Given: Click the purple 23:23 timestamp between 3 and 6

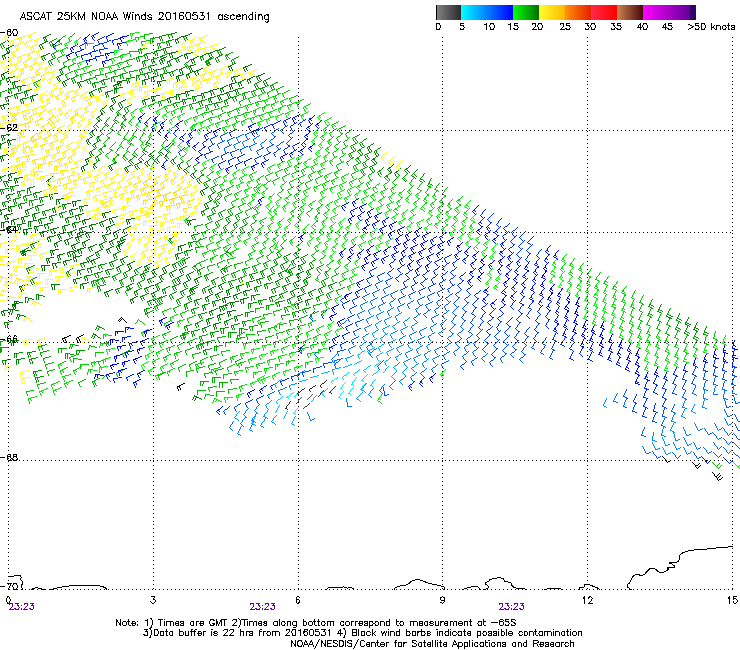Looking at the screenshot, I should [262, 607].
